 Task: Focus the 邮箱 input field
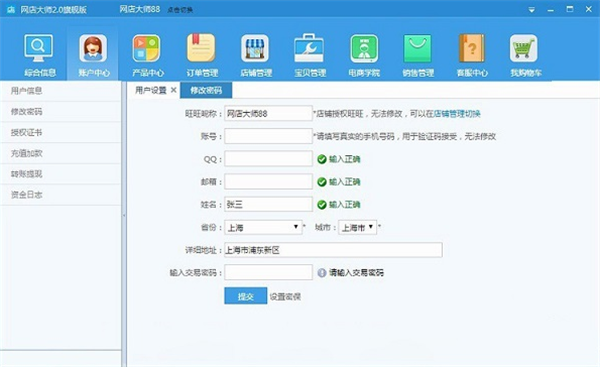(269, 181)
